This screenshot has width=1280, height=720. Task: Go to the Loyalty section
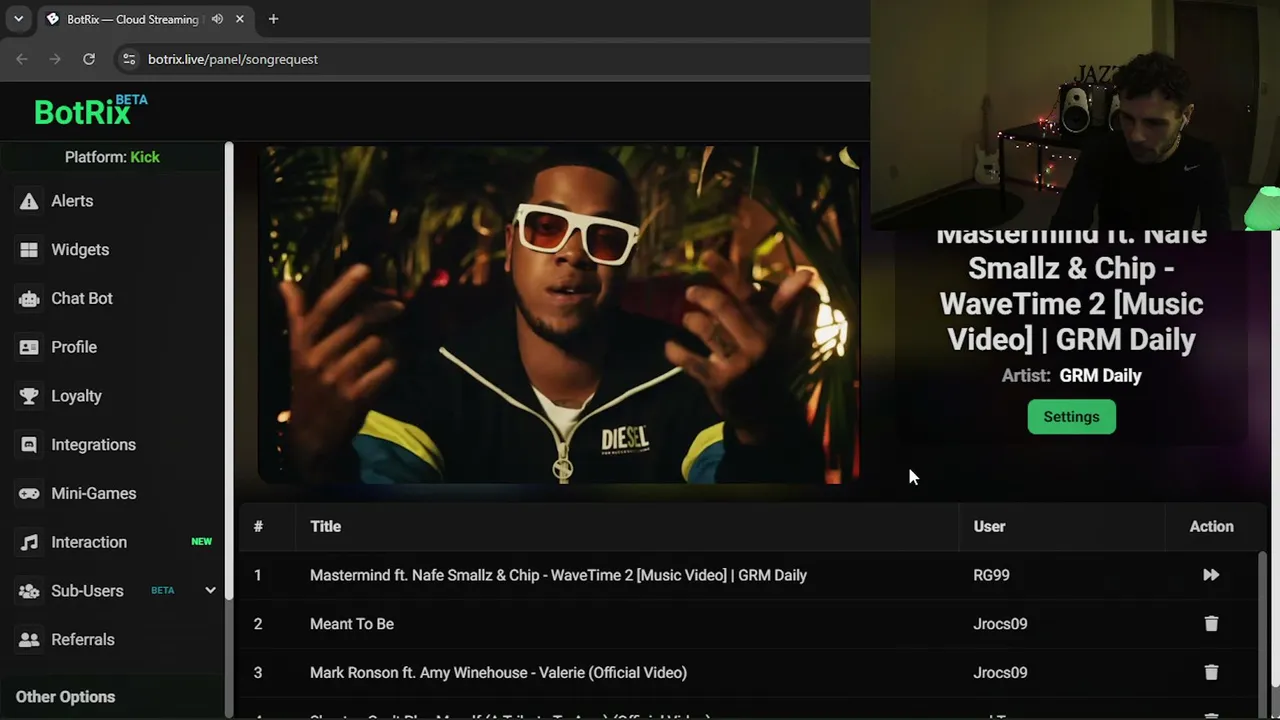tap(76, 396)
